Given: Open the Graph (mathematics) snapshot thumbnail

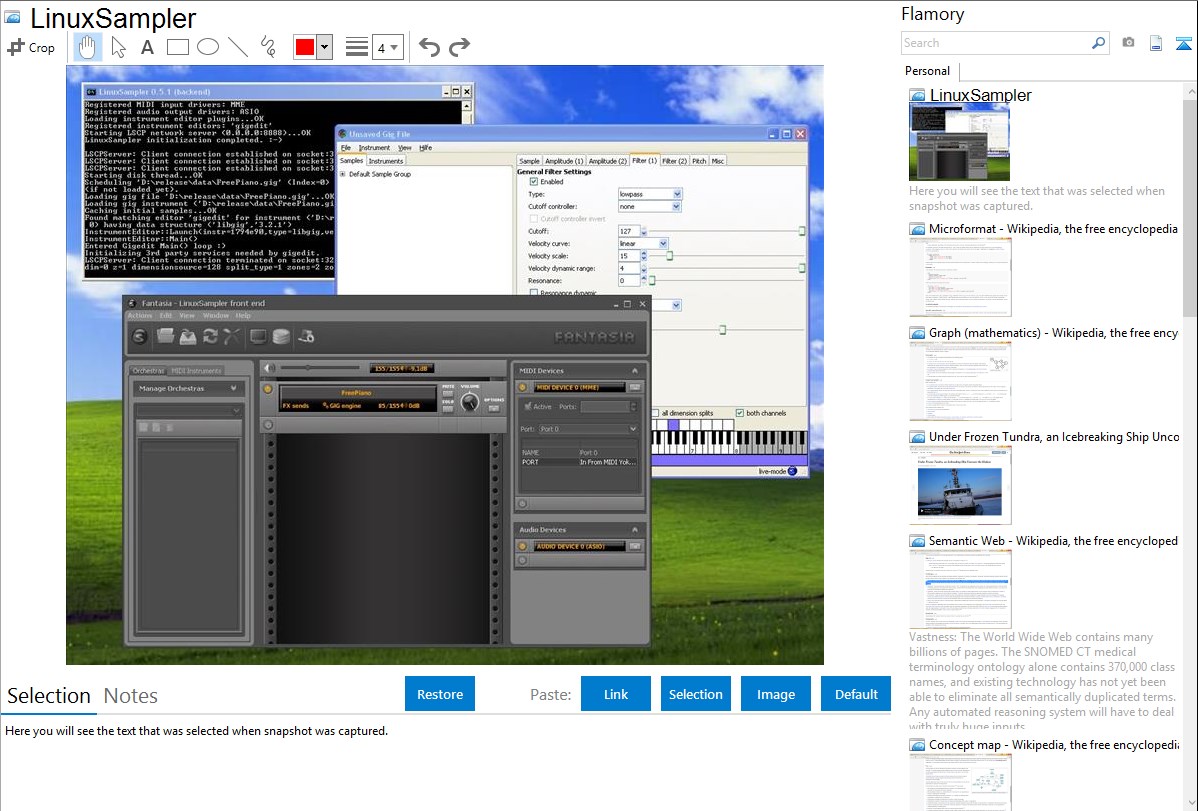Looking at the screenshot, I should click(960, 381).
